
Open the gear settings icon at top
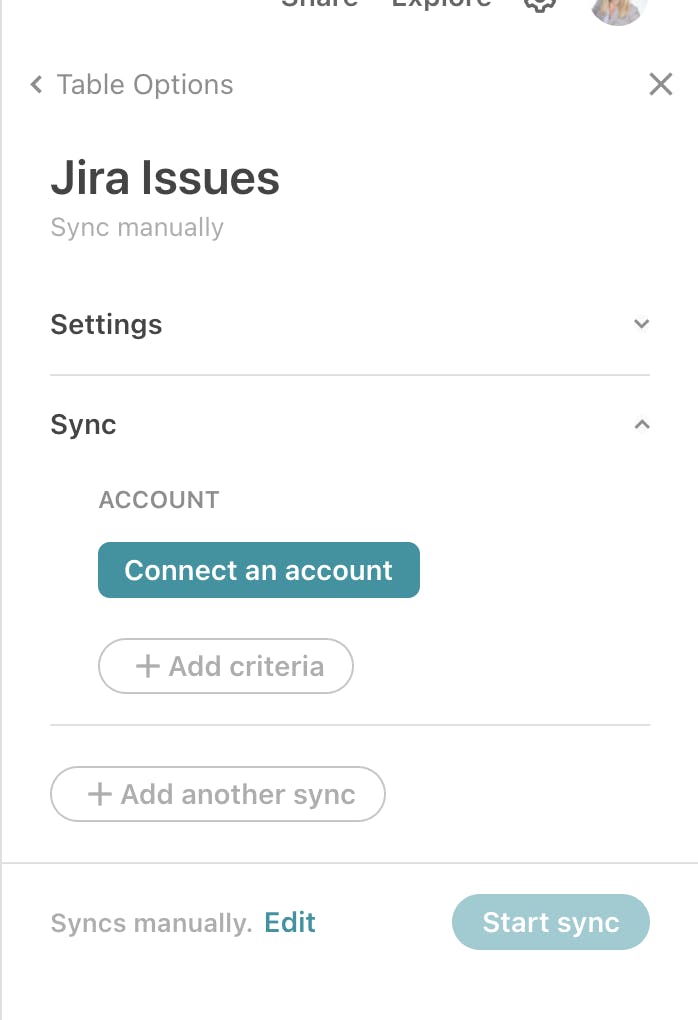click(x=540, y=5)
